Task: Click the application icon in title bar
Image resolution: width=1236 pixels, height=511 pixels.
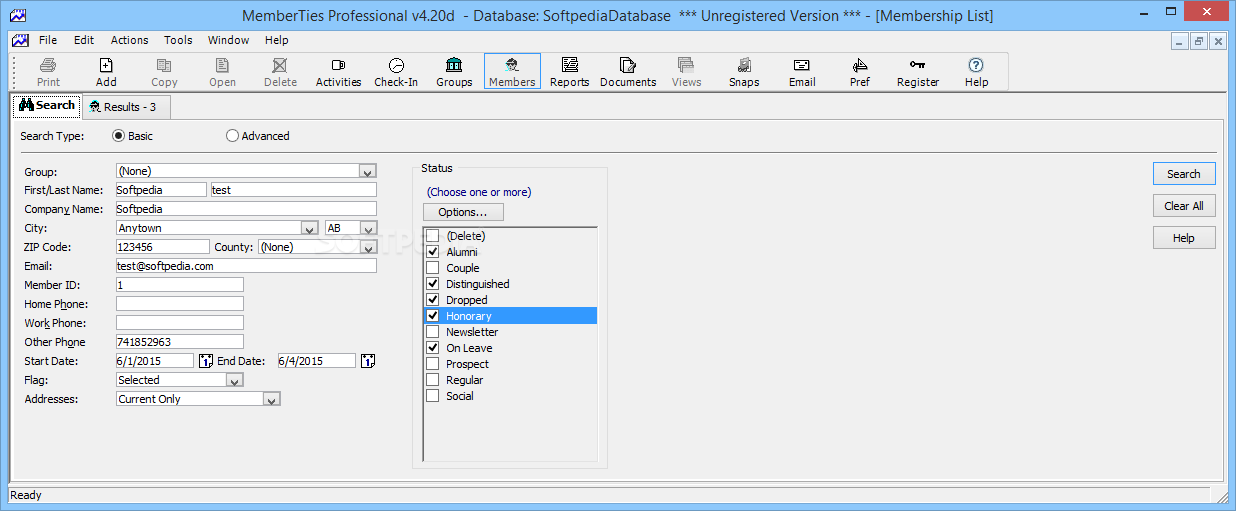Action: tap(16, 15)
